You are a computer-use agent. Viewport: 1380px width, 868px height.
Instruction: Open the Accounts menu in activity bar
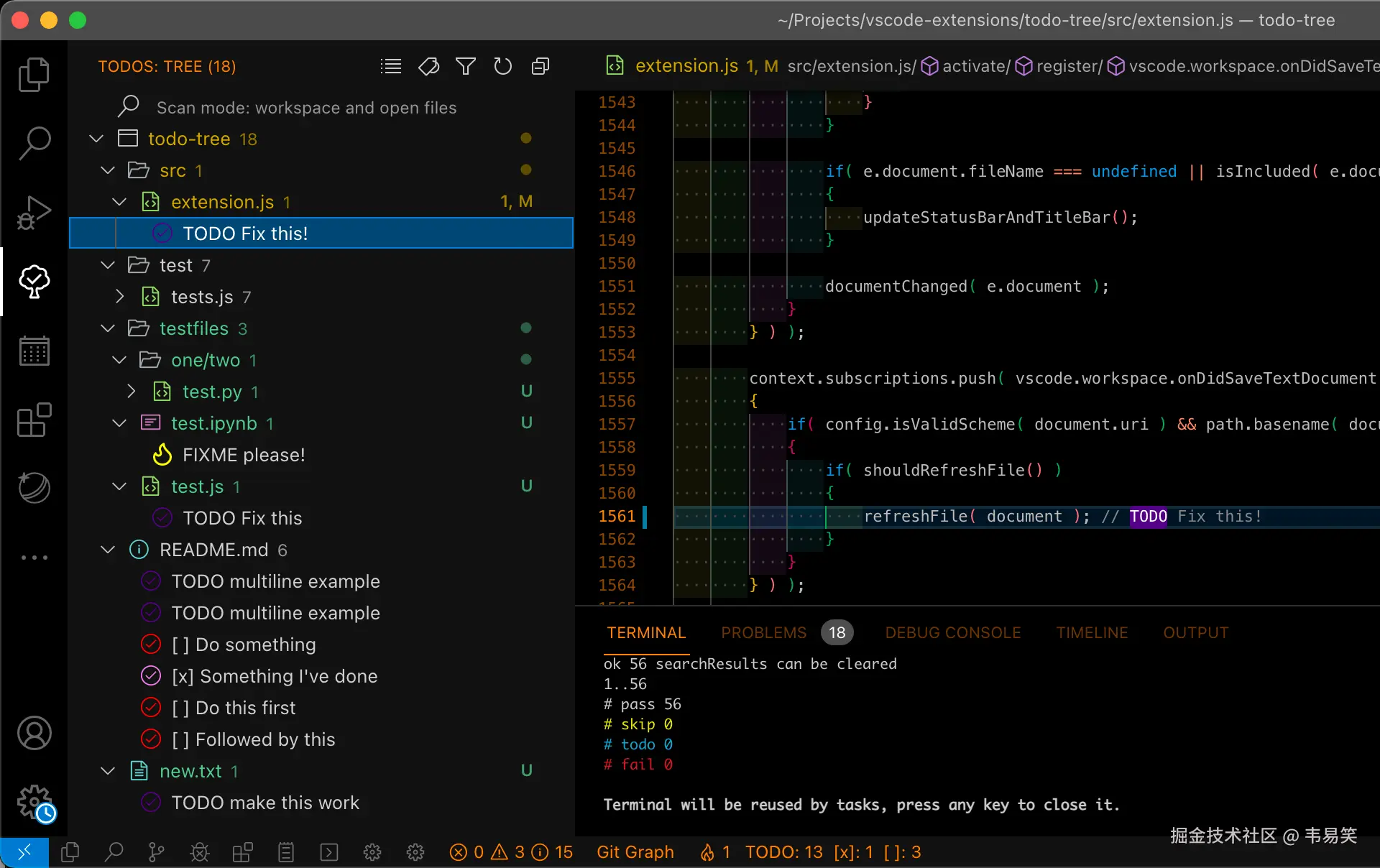34,734
